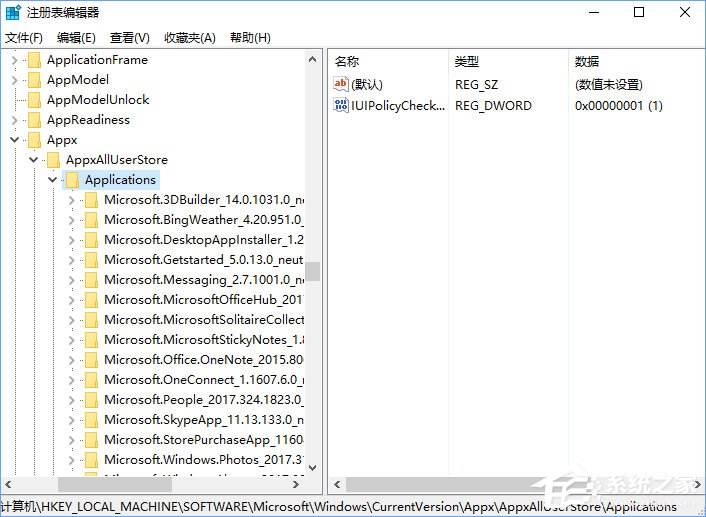
Task: Click the Microsoft.StorePurchaseApp folder icon
Action: 91,440
